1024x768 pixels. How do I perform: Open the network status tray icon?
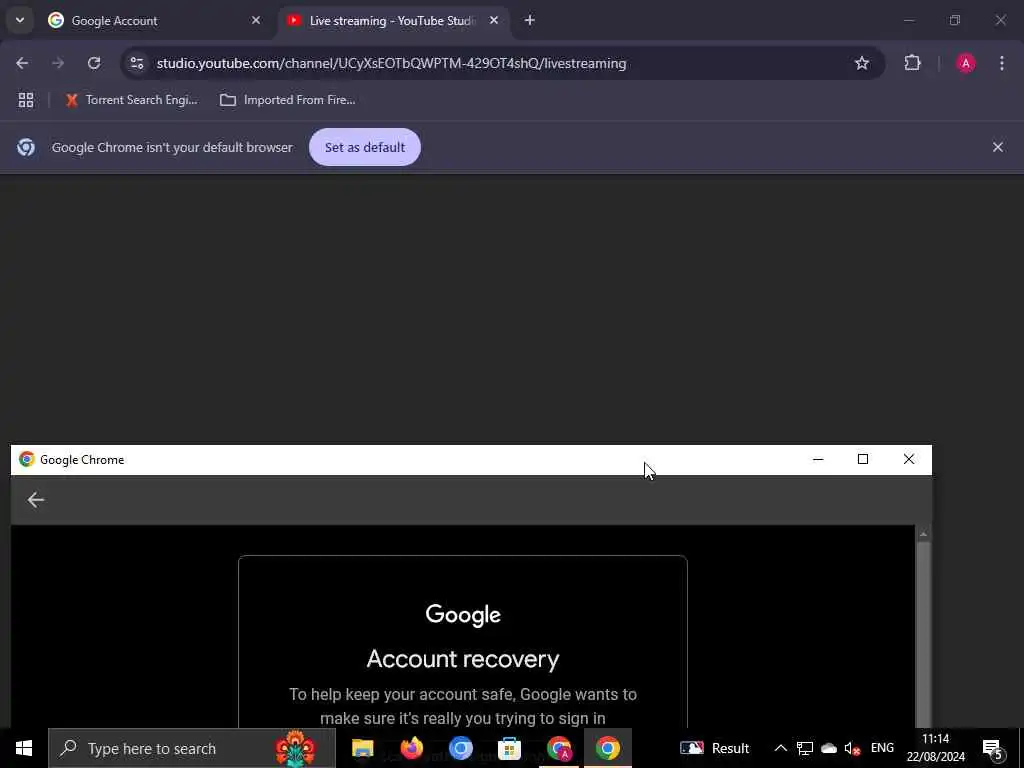coord(805,748)
